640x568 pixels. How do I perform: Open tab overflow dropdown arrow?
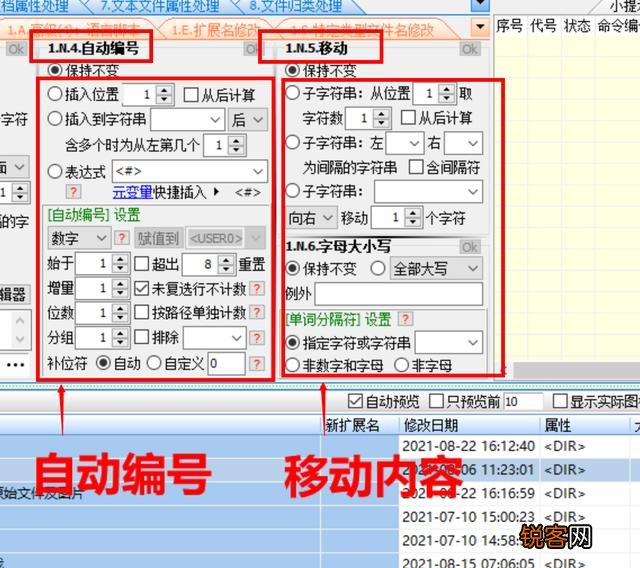coord(480,27)
